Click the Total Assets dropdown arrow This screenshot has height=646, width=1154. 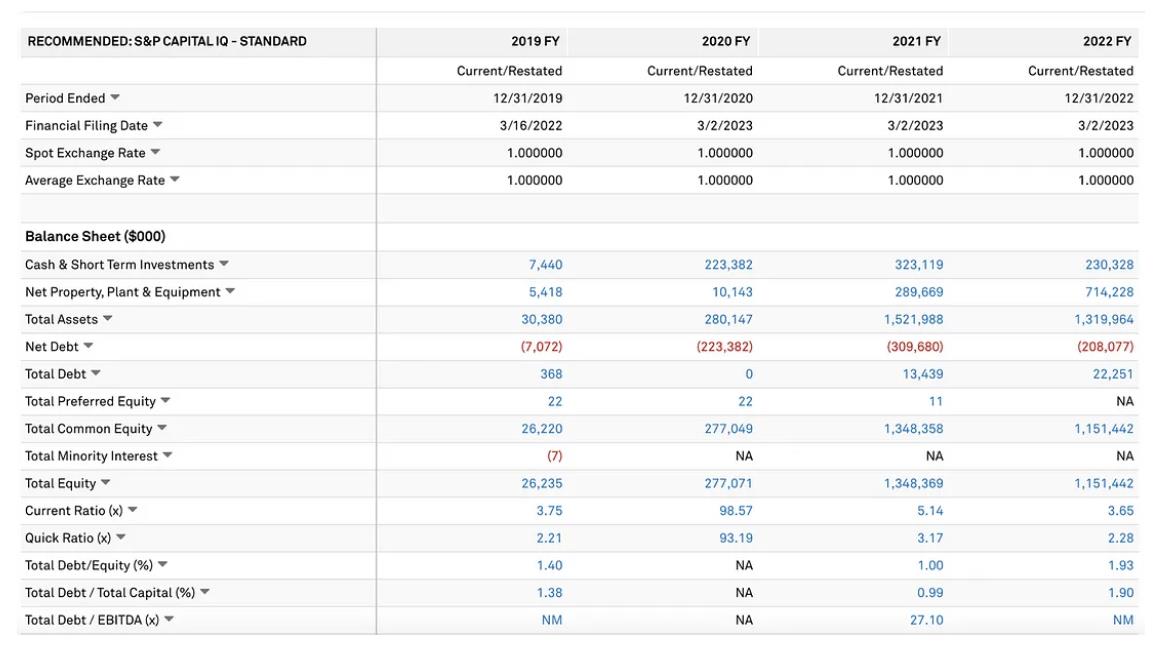click(x=108, y=319)
